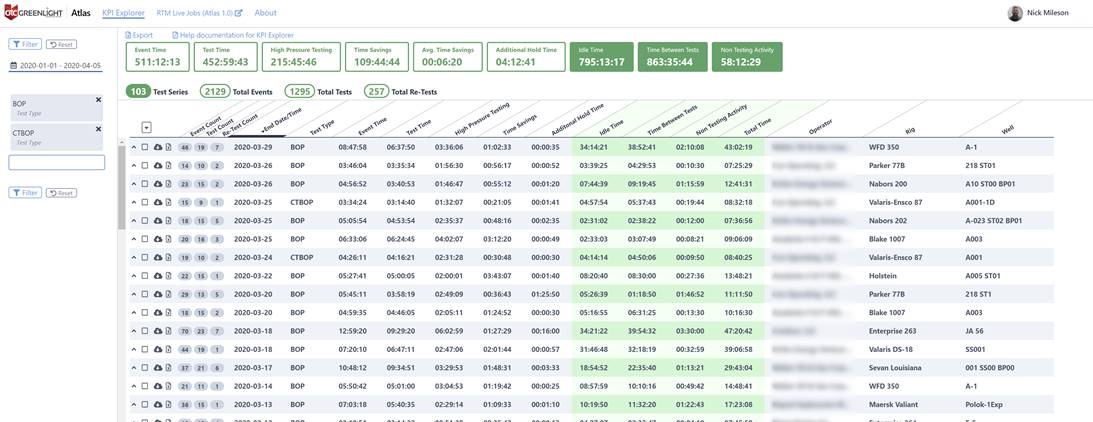Open Help documentation for KPI Explorer
This screenshot has width=1093, height=422.
233,35
